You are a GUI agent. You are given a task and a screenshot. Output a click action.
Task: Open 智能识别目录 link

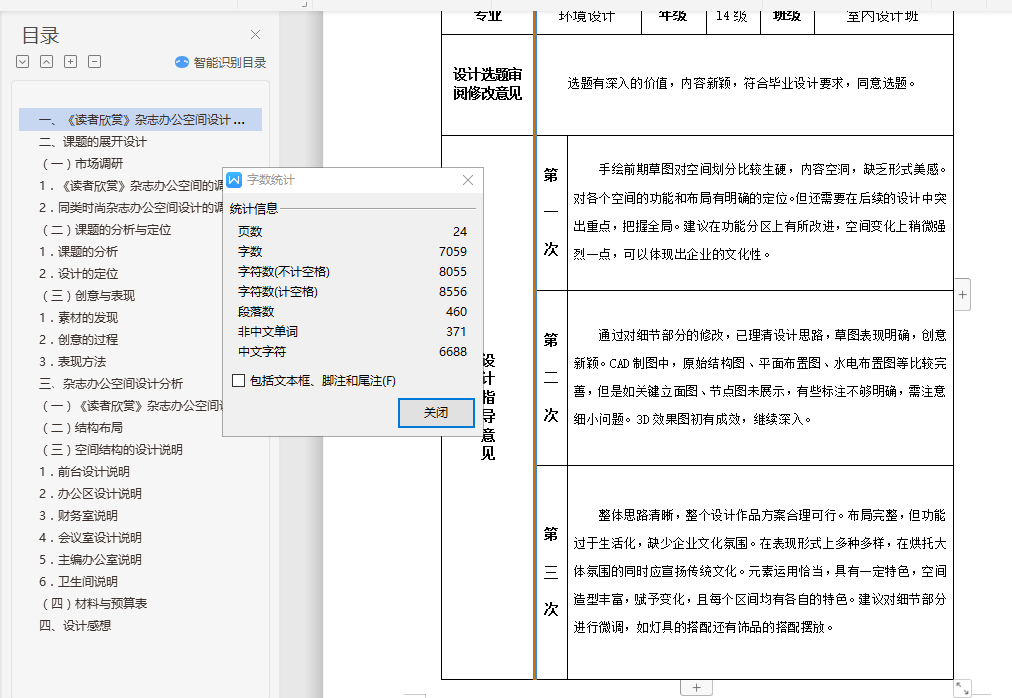(x=230, y=63)
